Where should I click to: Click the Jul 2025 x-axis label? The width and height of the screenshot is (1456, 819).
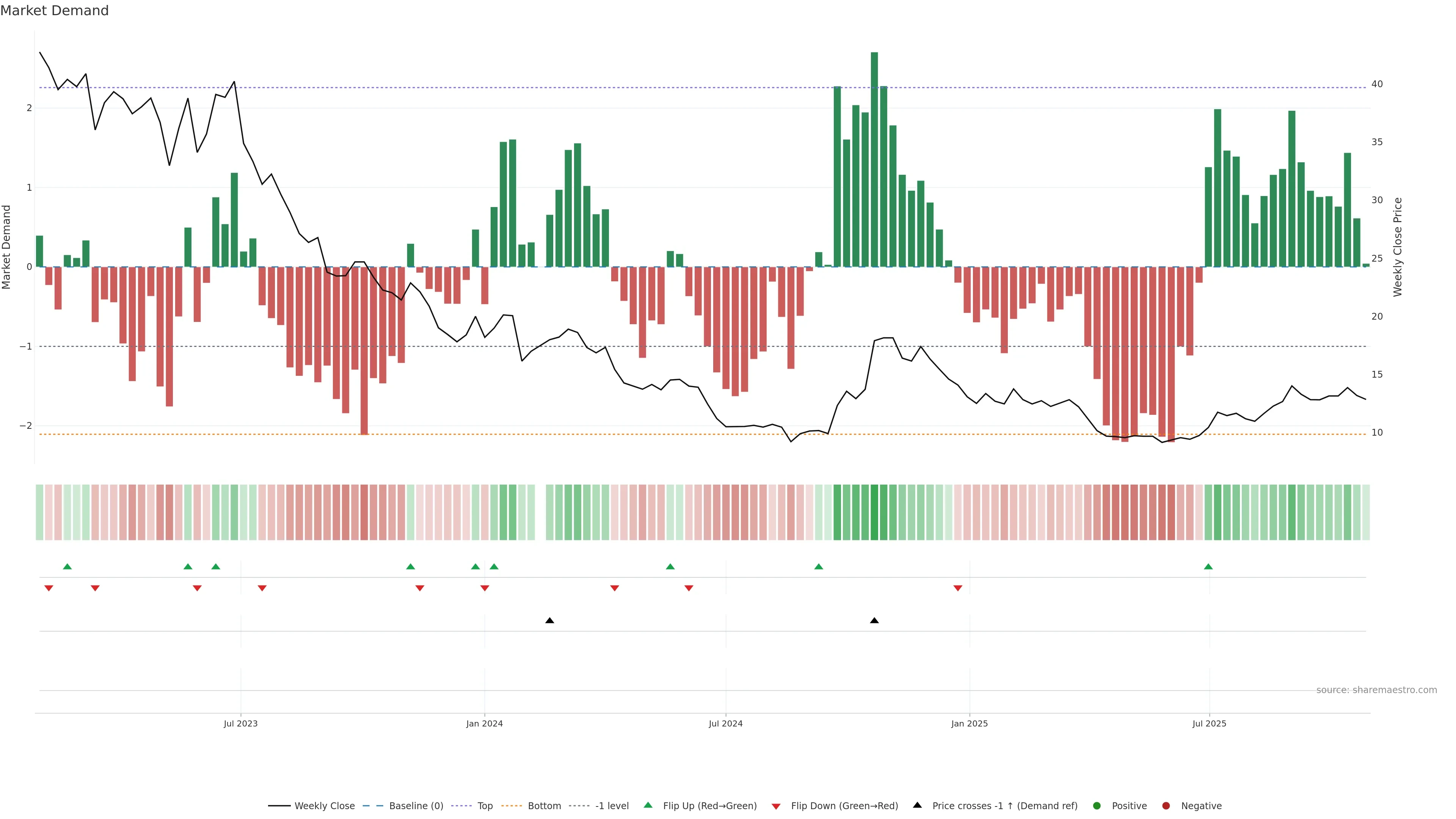point(1209,723)
